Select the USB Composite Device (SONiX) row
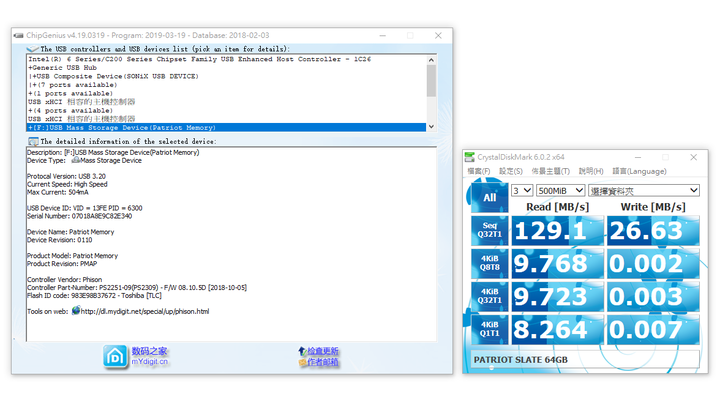Screen dimensions: 720x405 (x=226, y=76)
